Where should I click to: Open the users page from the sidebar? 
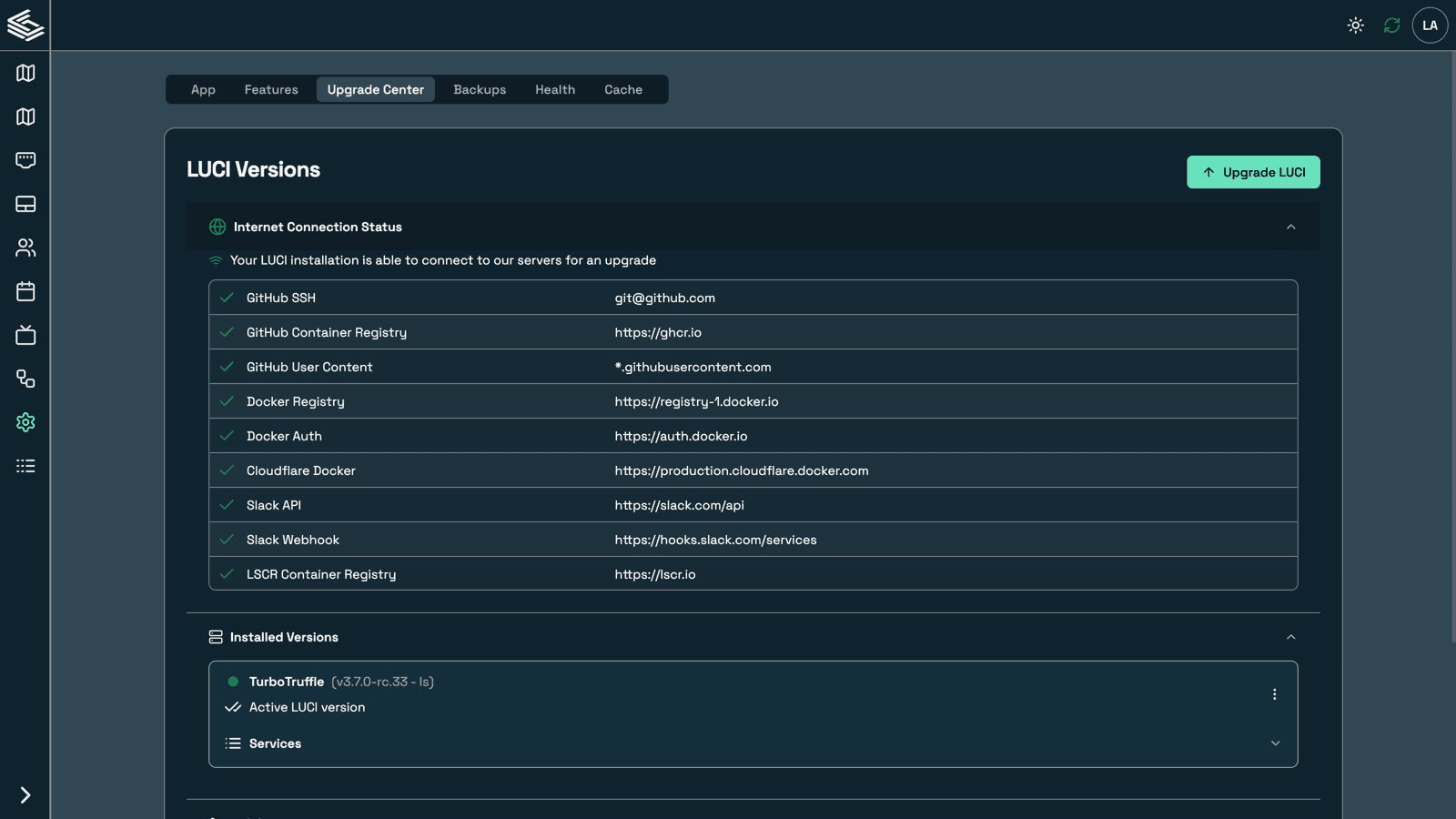point(25,248)
